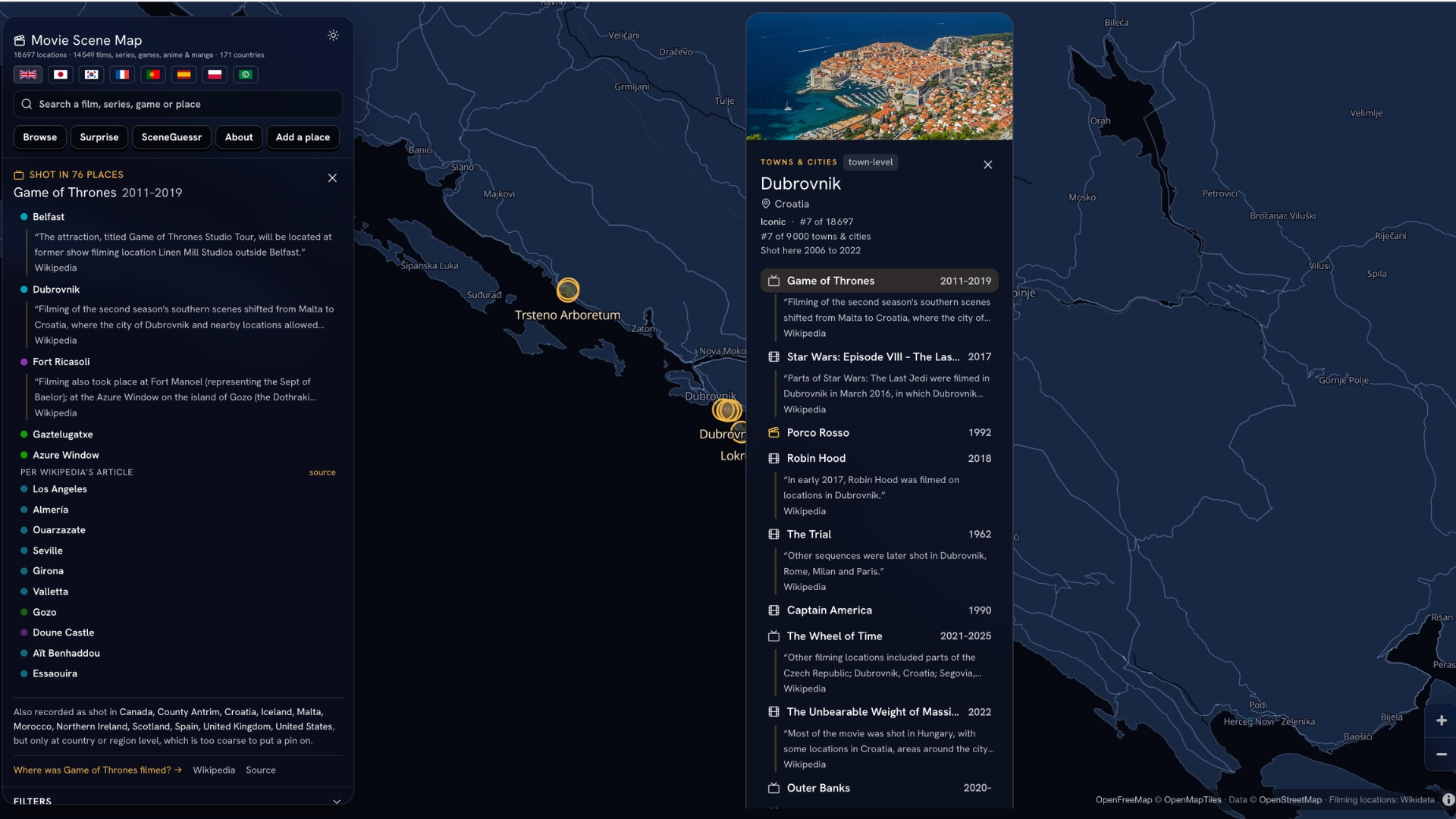Open The Wheel of Time 2021-2025 entry

click(x=880, y=636)
